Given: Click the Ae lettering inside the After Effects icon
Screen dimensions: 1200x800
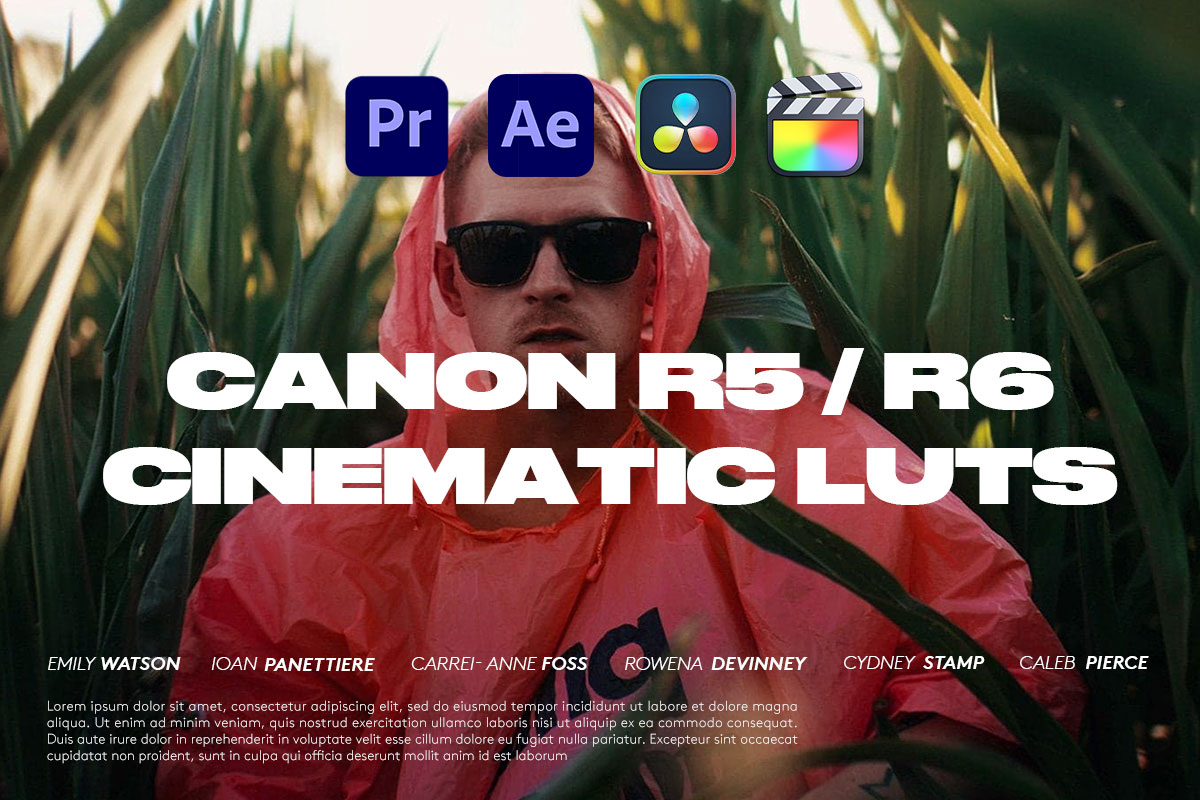Looking at the screenshot, I should point(539,122).
